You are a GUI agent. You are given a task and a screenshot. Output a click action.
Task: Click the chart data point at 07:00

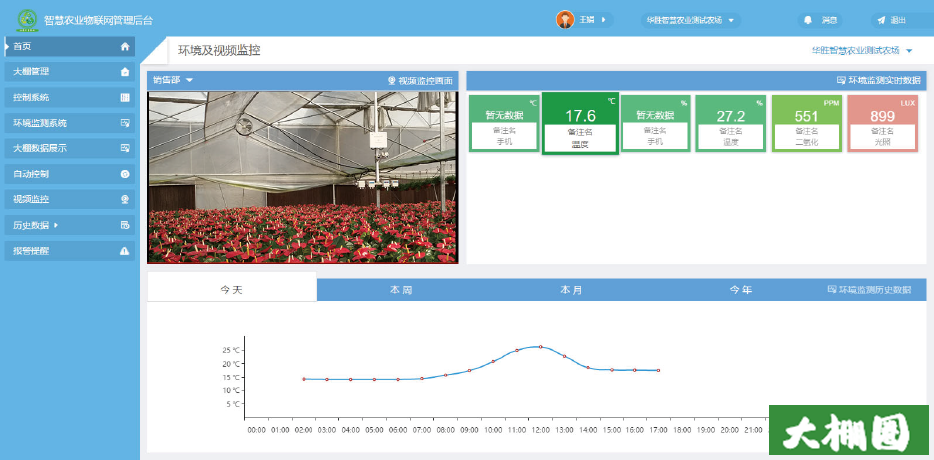tap(422, 378)
